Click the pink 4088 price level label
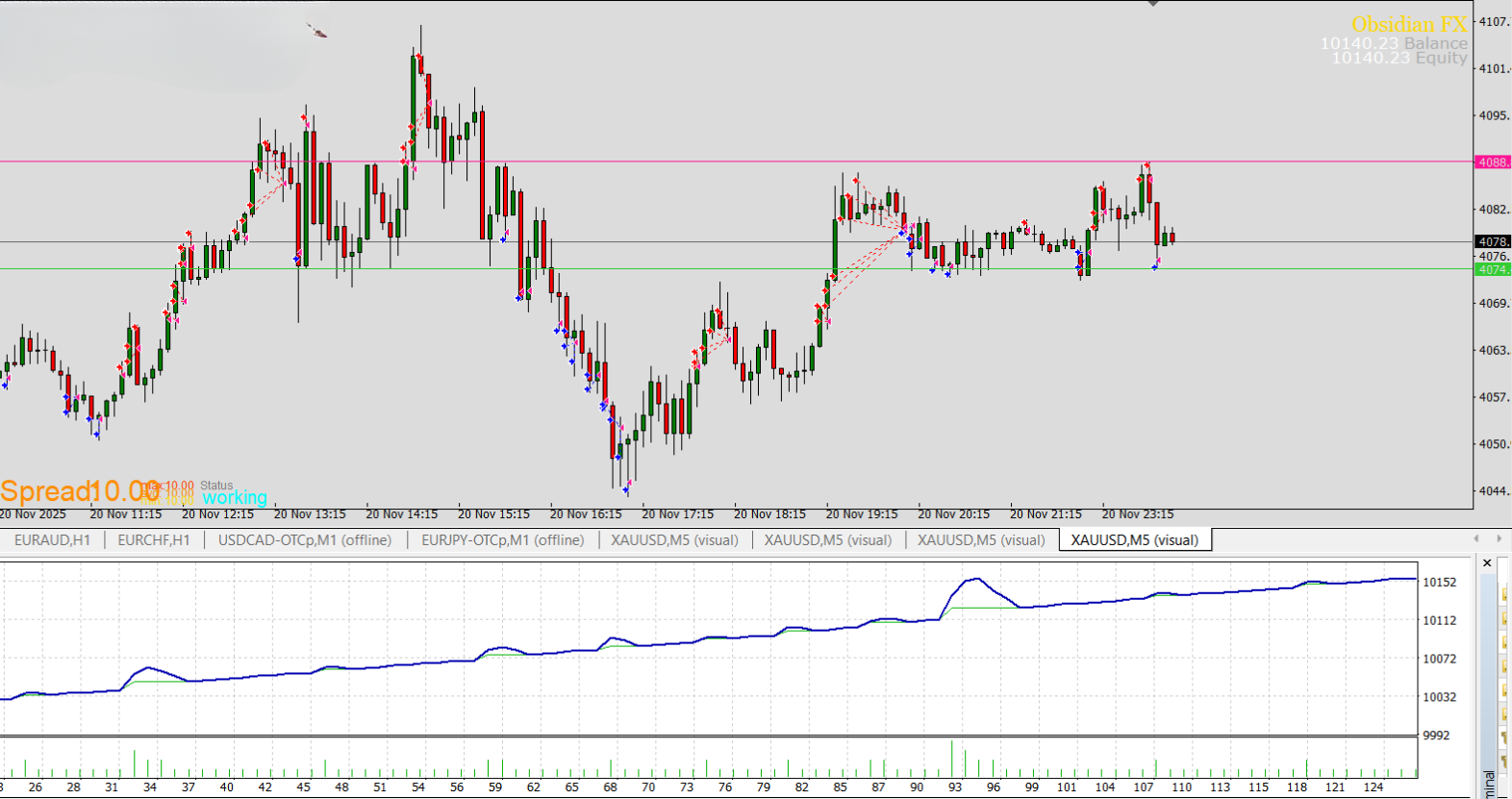1512x799 pixels. point(1493,162)
